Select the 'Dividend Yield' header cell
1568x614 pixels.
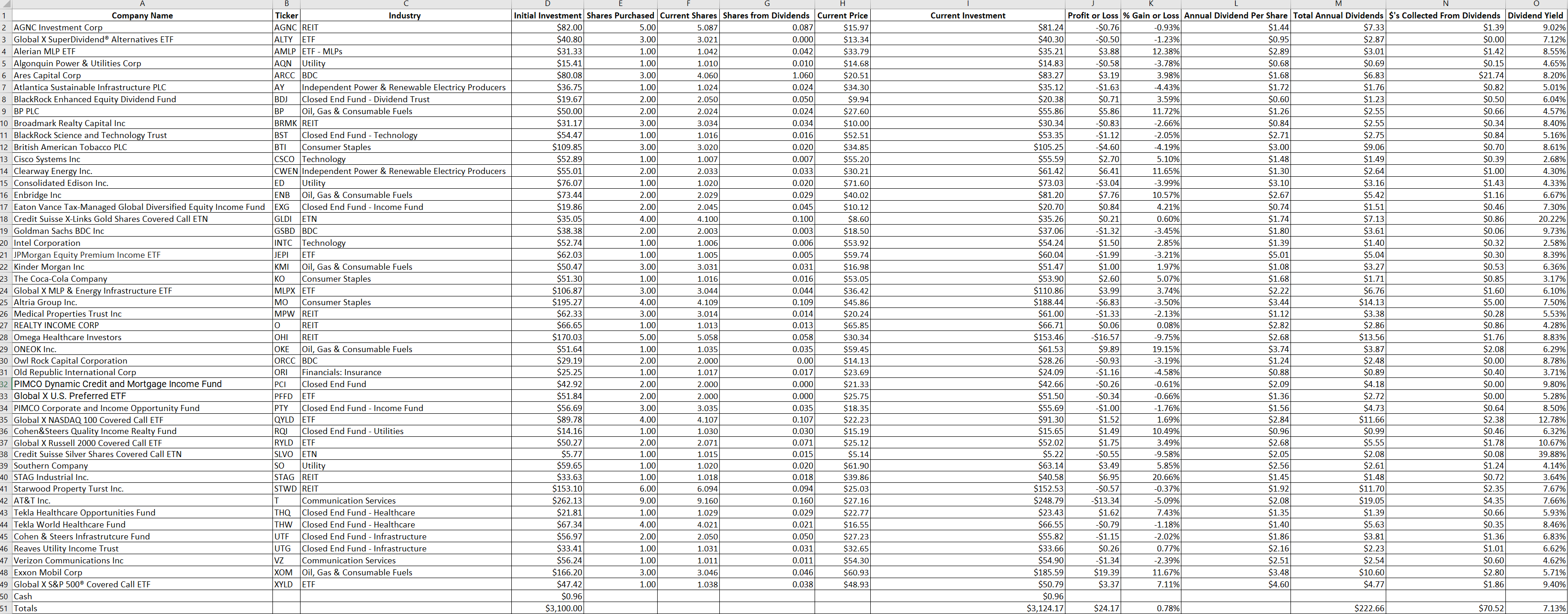pos(1536,15)
